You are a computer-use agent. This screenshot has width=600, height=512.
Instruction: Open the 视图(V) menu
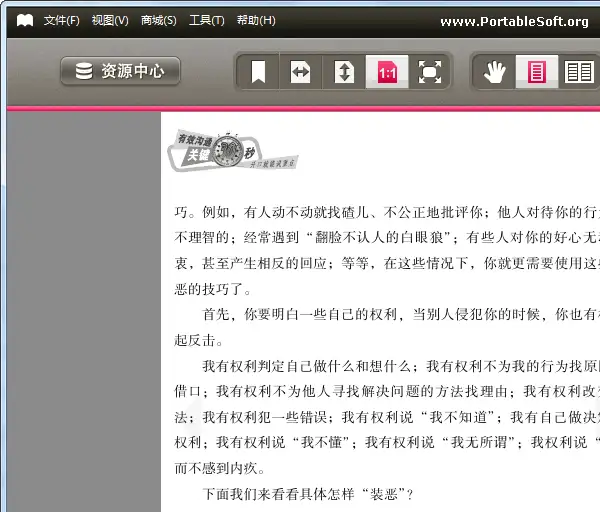click(x=110, y=20)
